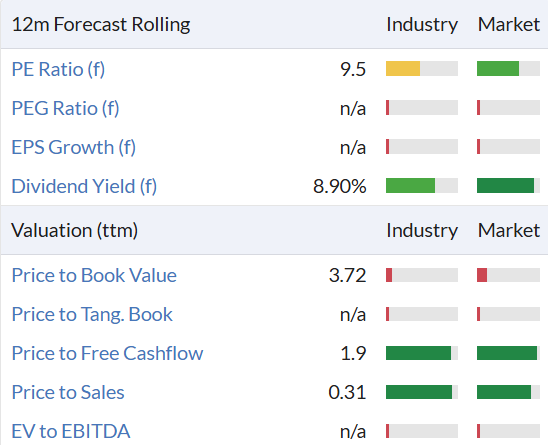Click the EPS Growth Industry bar
Screen dimensions: 548x445
coord(422,146)
